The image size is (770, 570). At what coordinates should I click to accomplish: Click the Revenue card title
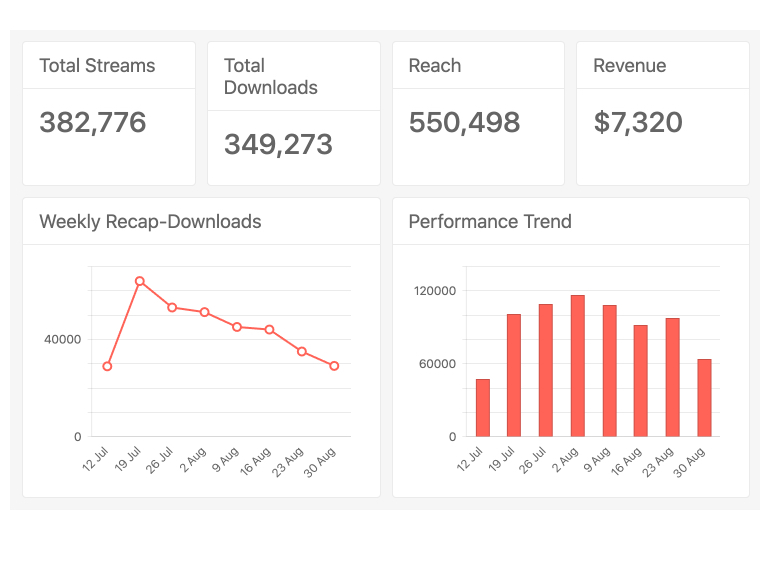(630, 66)
